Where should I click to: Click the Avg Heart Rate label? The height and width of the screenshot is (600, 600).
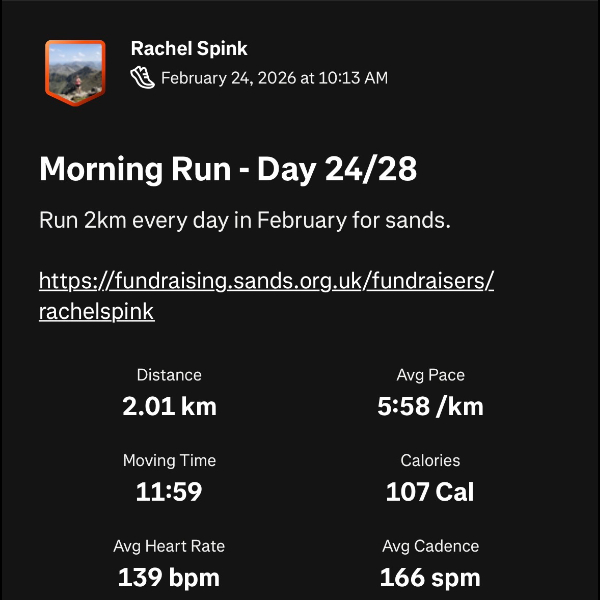[x=169, y=546]
